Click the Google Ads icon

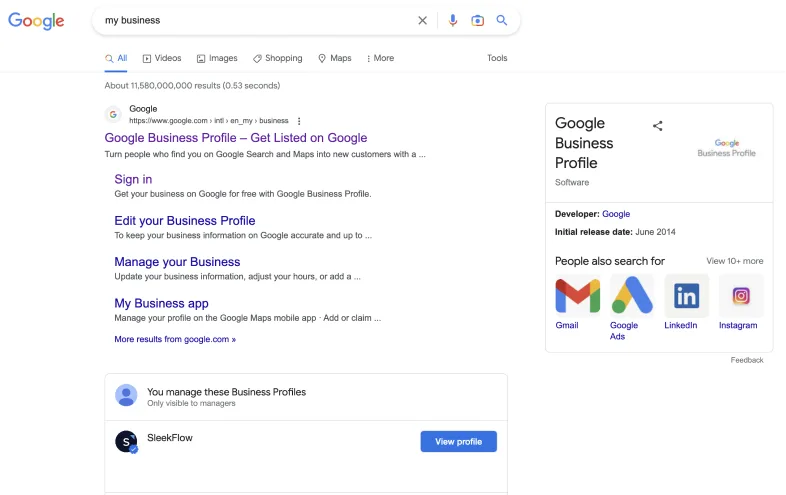[632, 296]
